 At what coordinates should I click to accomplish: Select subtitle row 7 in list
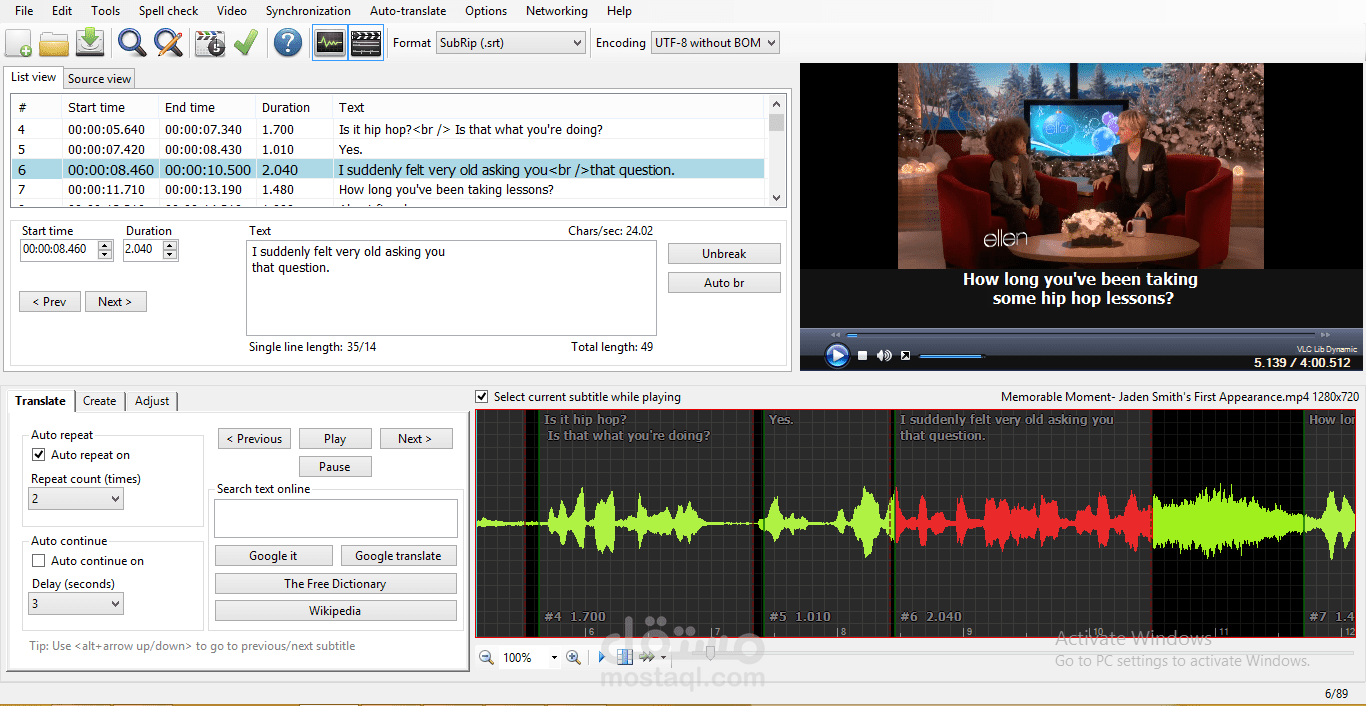point(388,190)
